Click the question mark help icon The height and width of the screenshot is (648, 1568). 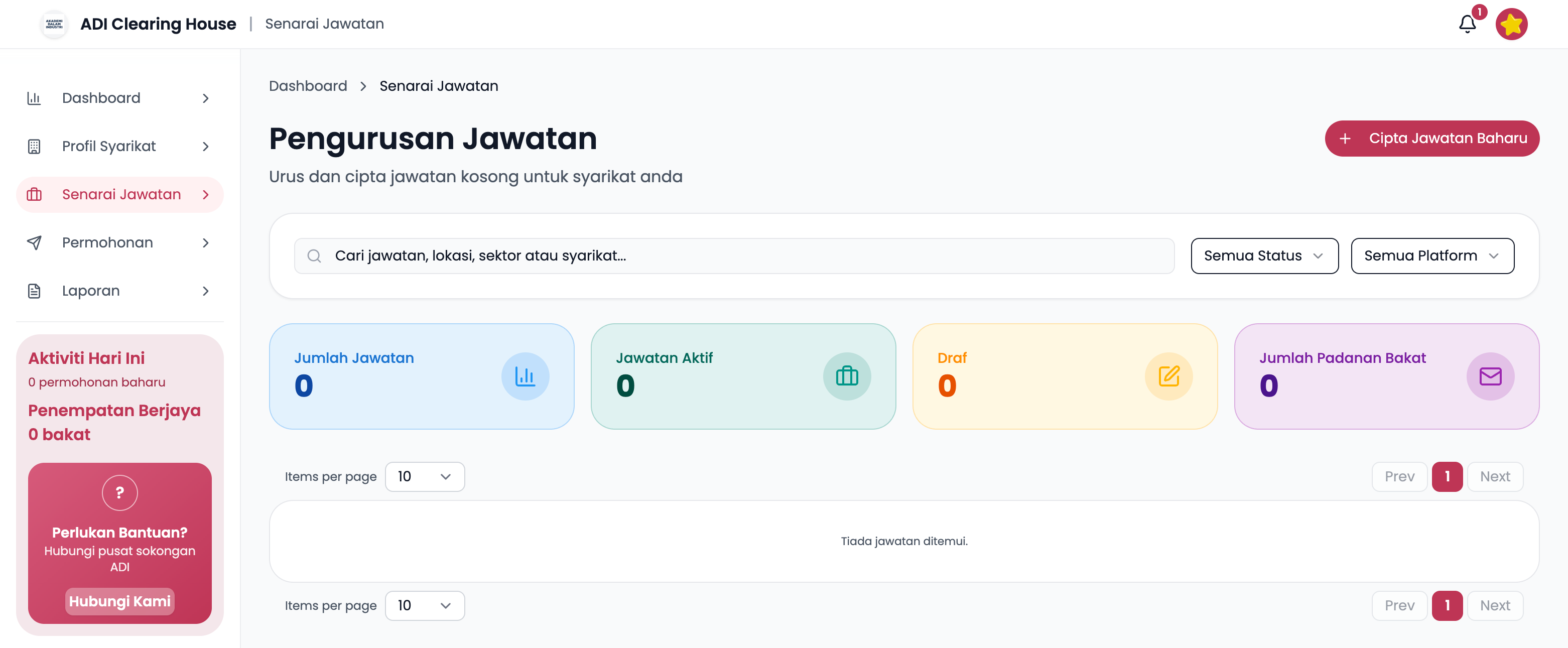(x=119, y=492)
